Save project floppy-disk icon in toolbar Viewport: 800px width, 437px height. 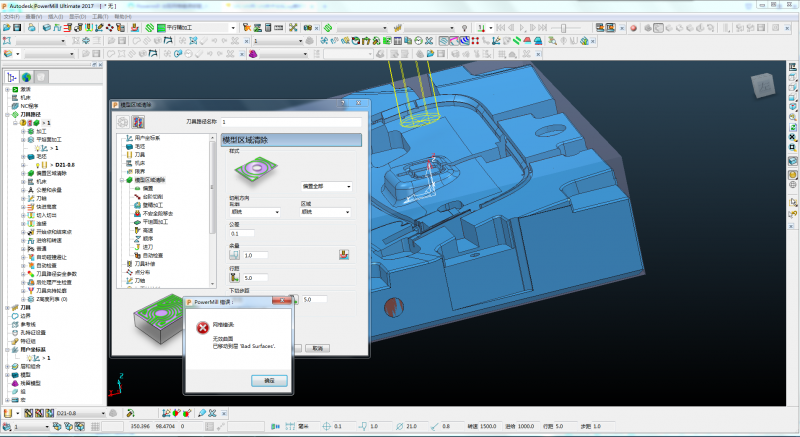pos(17,28)
